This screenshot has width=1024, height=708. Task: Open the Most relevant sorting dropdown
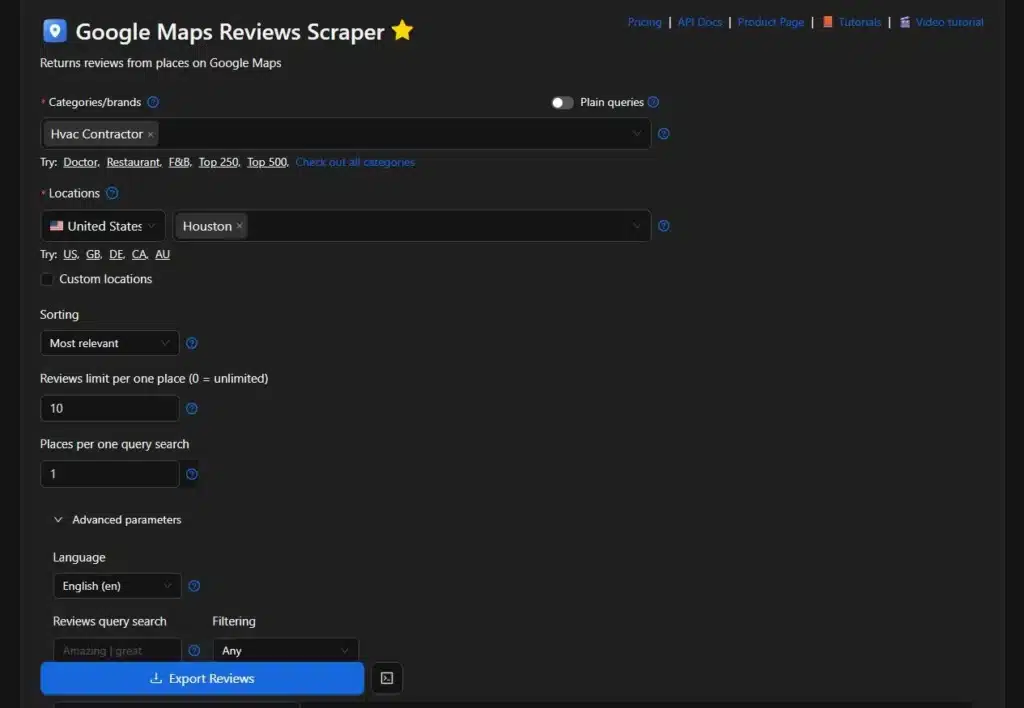(x=109, y=342)
